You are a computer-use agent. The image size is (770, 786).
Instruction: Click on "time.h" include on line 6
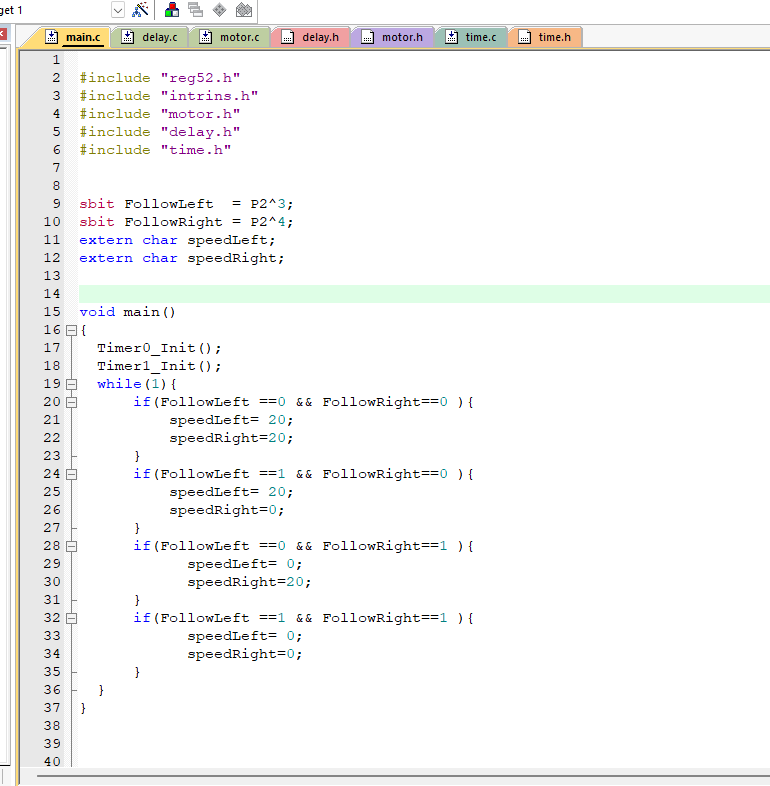click(196, 150)
